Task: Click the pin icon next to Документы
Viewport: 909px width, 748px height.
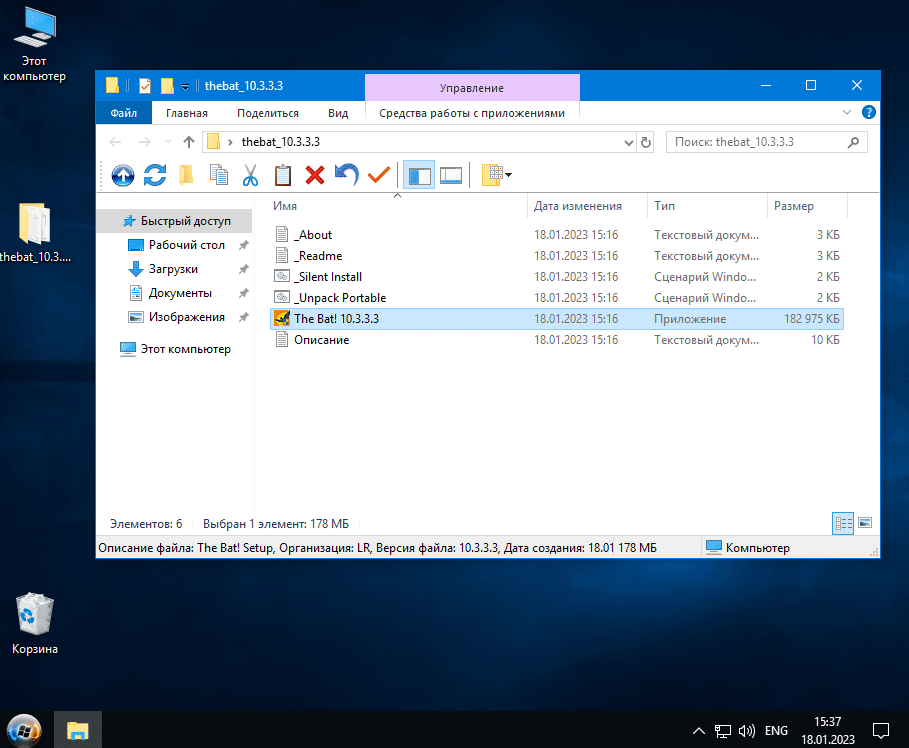Action: (x=244, y=293)
